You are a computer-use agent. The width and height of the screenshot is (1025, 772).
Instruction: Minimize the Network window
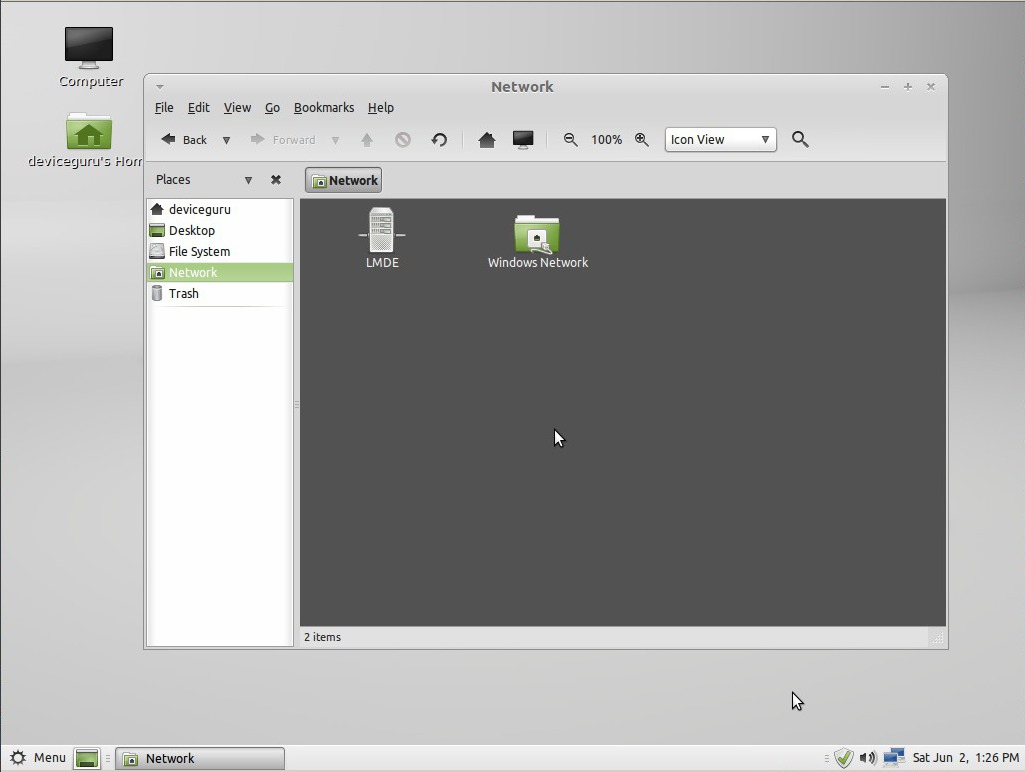pyautogui.click(x=884, y=86)
